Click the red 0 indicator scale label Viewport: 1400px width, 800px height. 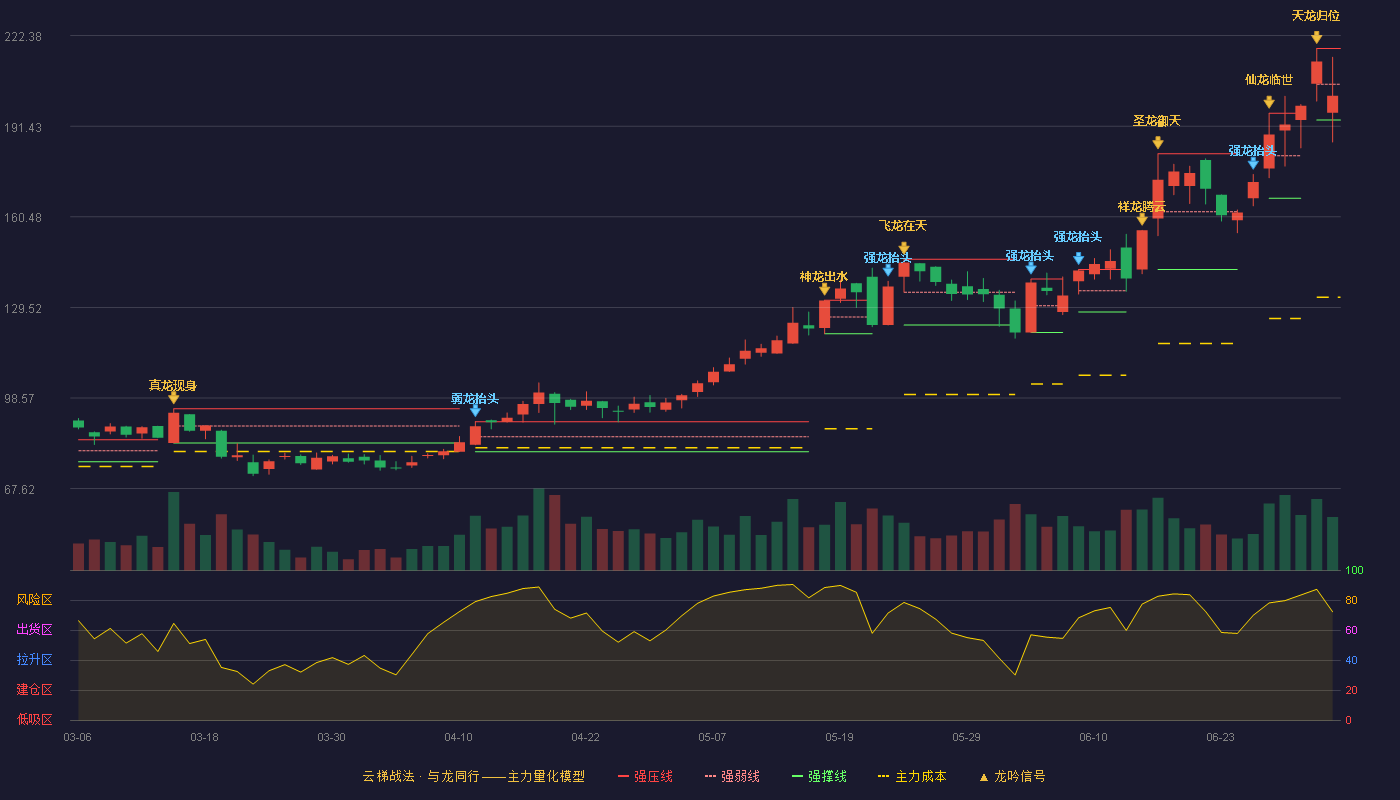1348,720
